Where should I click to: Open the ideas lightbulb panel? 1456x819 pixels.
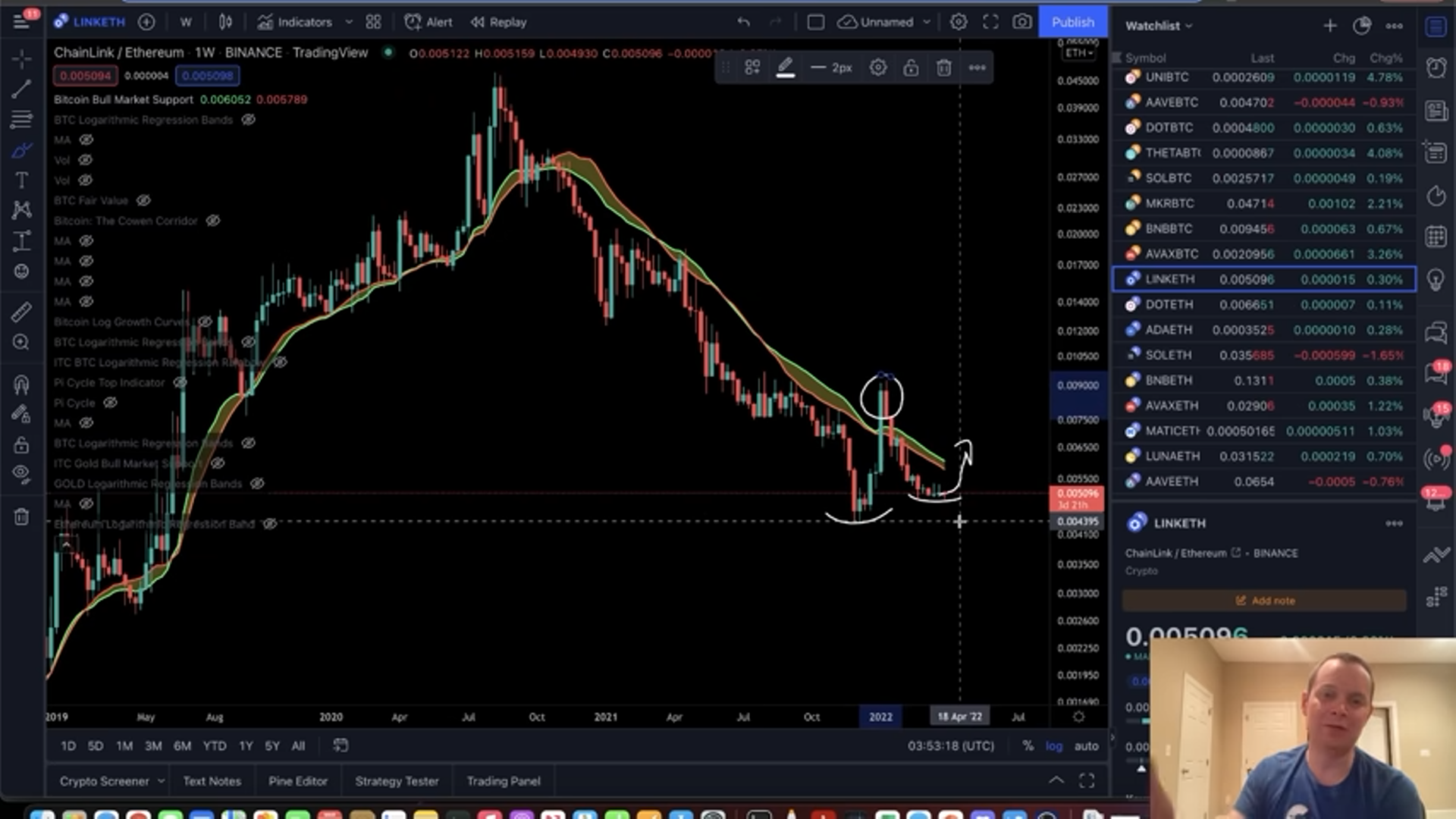(x=1436, y=280)
